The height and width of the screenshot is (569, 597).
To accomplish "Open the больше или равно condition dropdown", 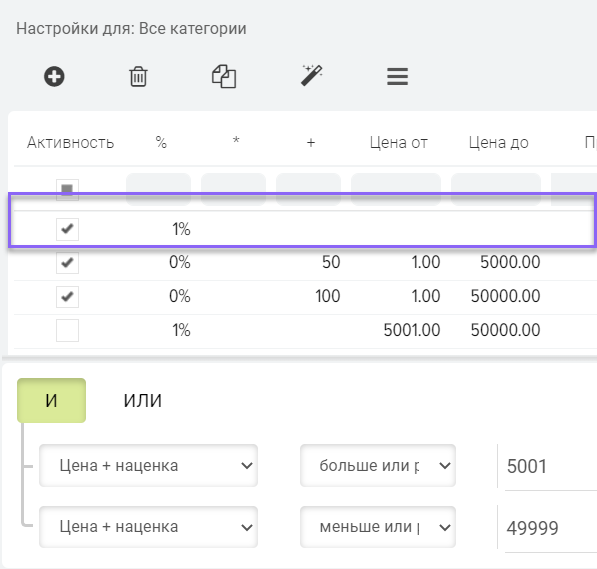I will click(378, 465).
